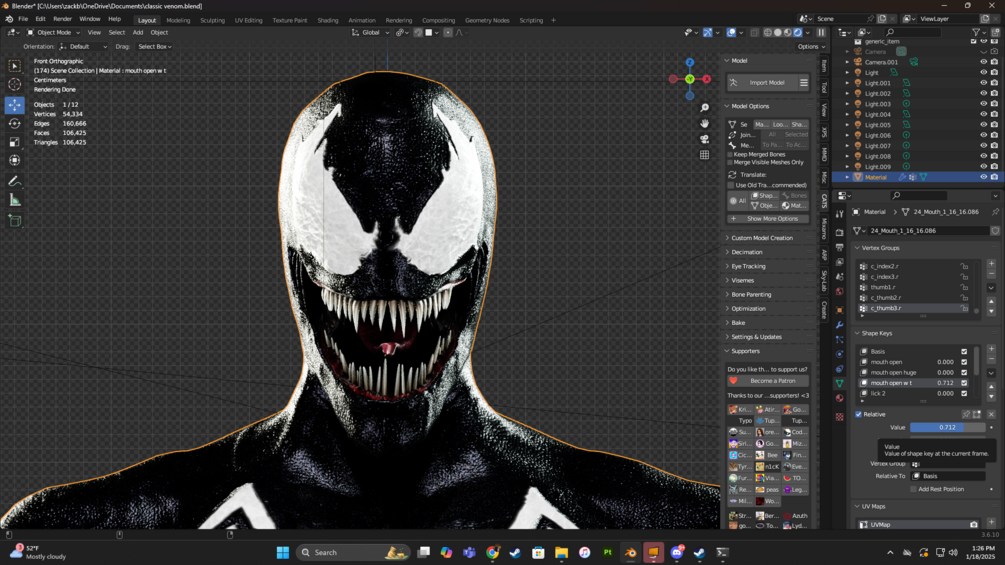This screenshot has width=1005, height=565.
Task: Open the Object Mode dropdown
Action: pyautogui.click(x=54, y=32)
